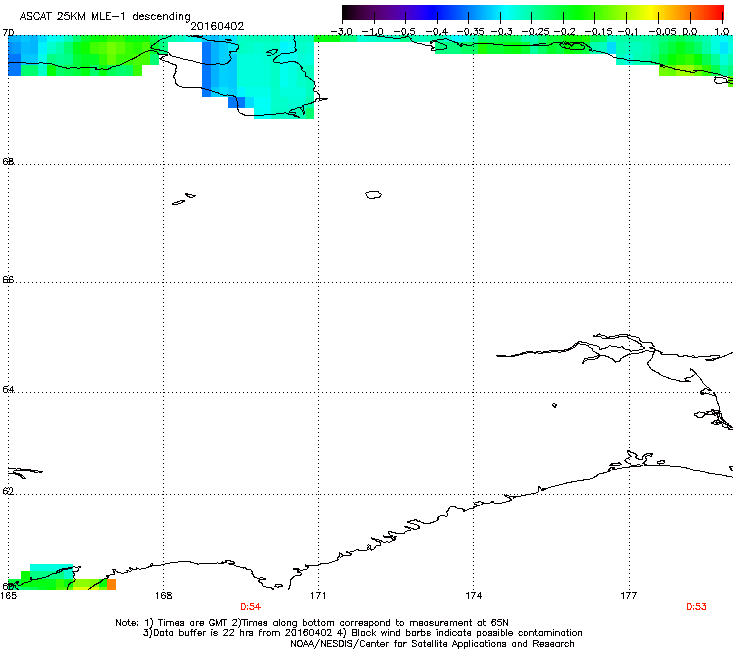The width and height of the screenshot is (740, 650).
Task: Click the longitude label 171
Action: pos(318,596)
